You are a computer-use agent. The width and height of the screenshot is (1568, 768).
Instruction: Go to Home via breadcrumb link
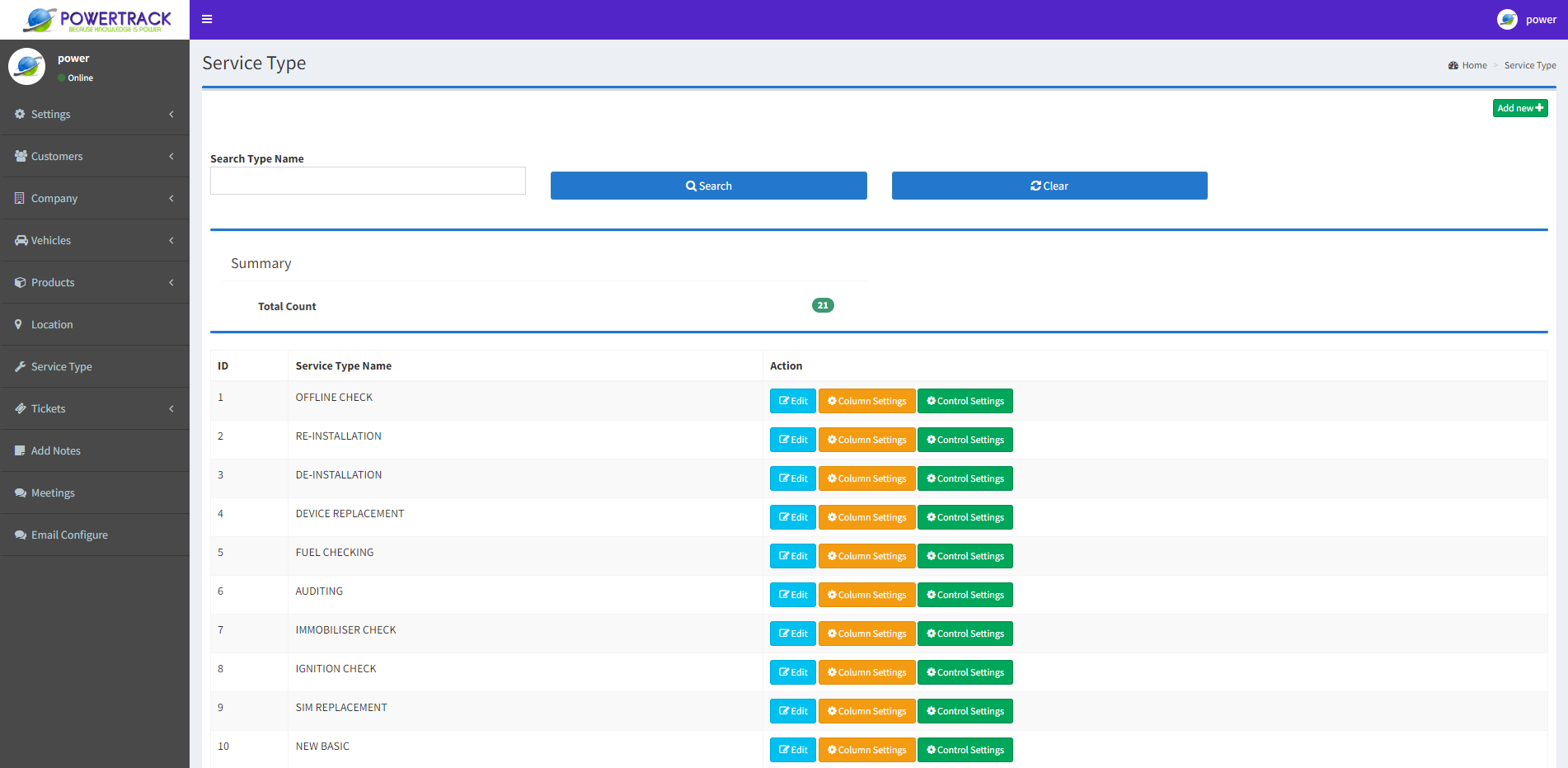1474,65
